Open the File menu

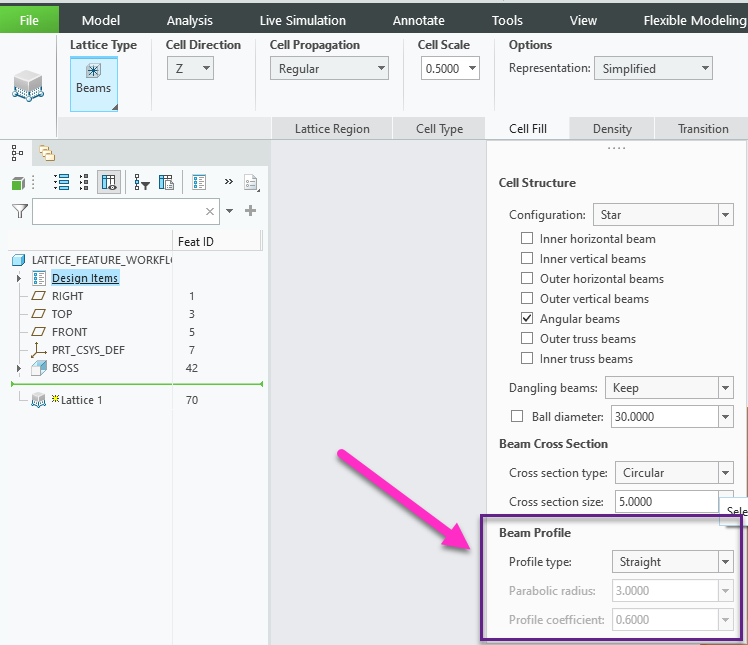29,20
